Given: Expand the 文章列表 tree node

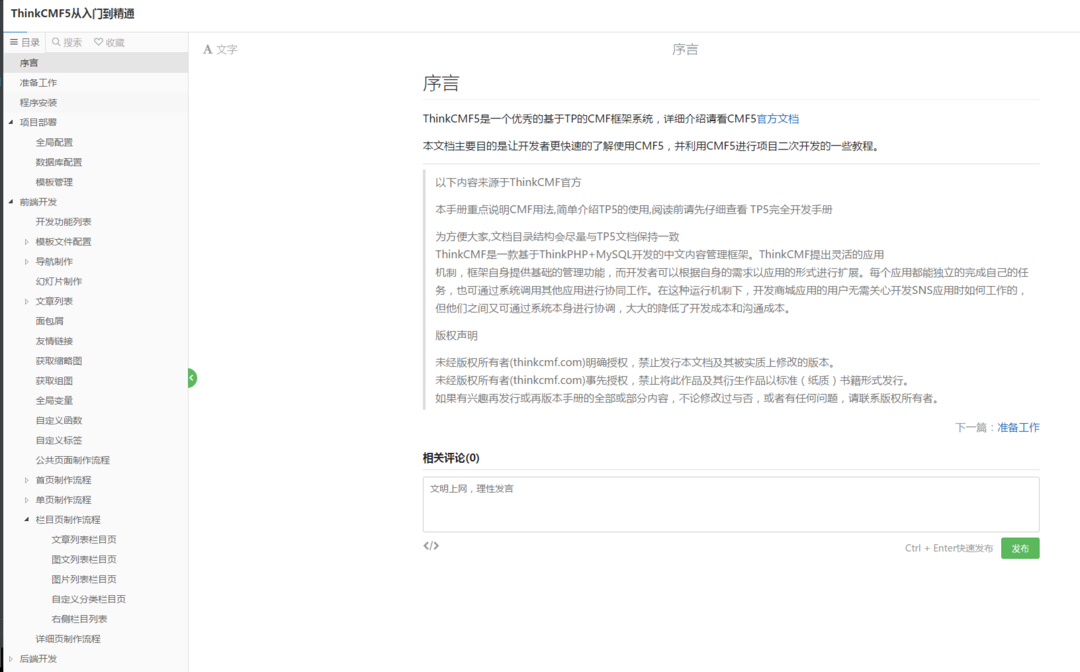Looking at the screenshot, I should click(x=27, y=301).
